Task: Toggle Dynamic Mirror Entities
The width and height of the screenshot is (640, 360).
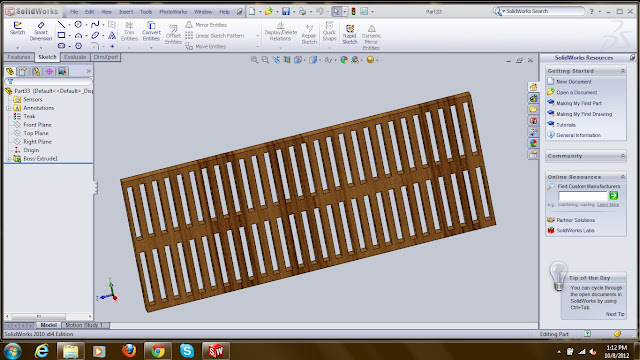Action: [371, 37]
